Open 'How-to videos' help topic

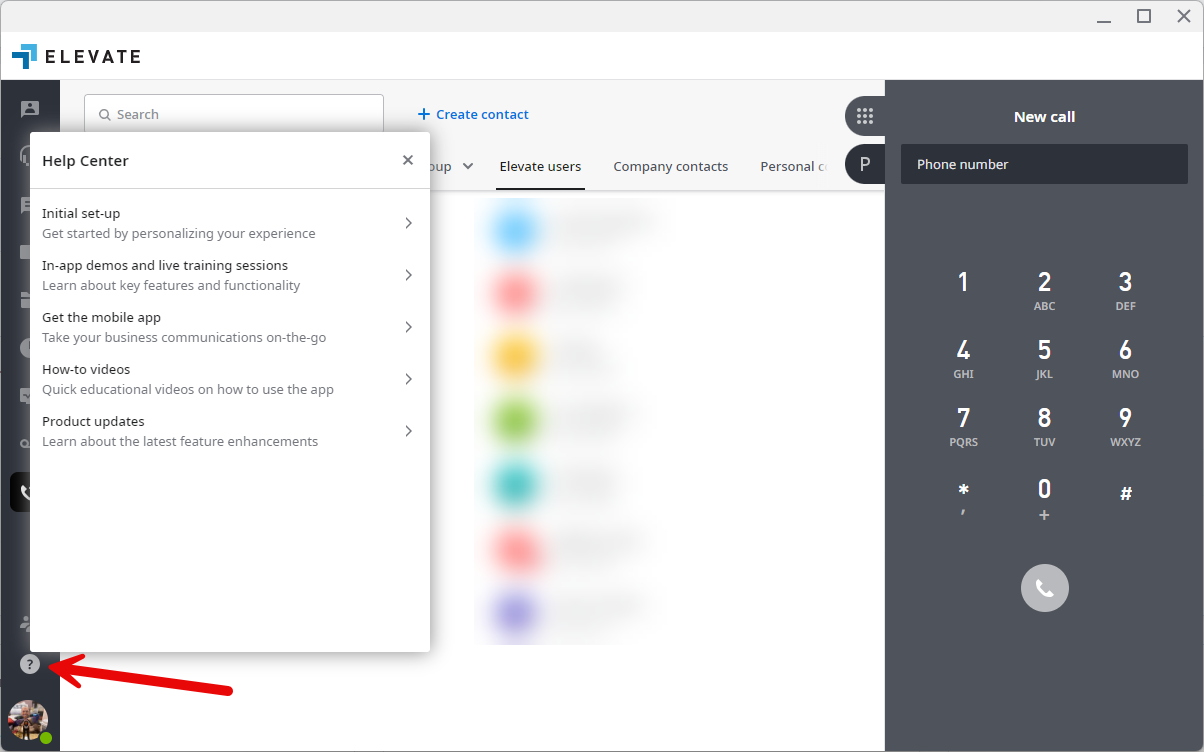coord(230,379)
